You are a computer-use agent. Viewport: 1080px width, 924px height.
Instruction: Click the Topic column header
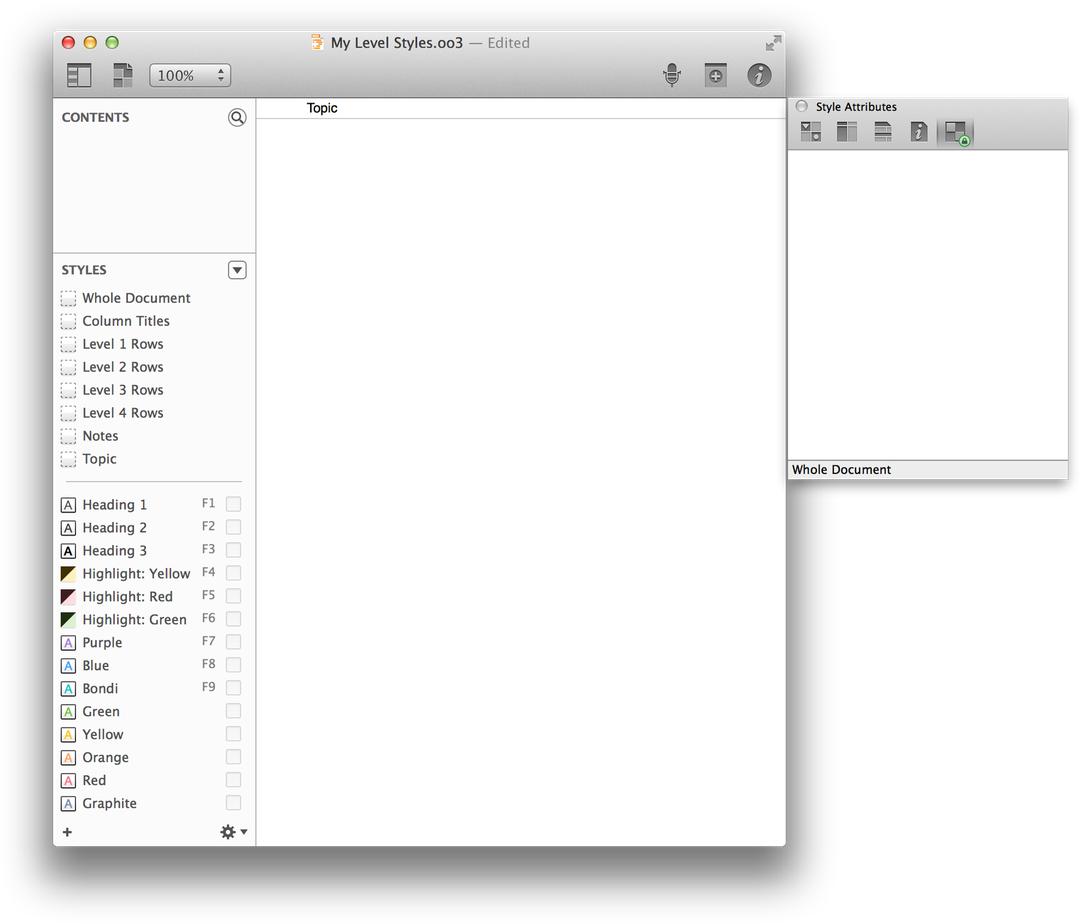point(322,108)
